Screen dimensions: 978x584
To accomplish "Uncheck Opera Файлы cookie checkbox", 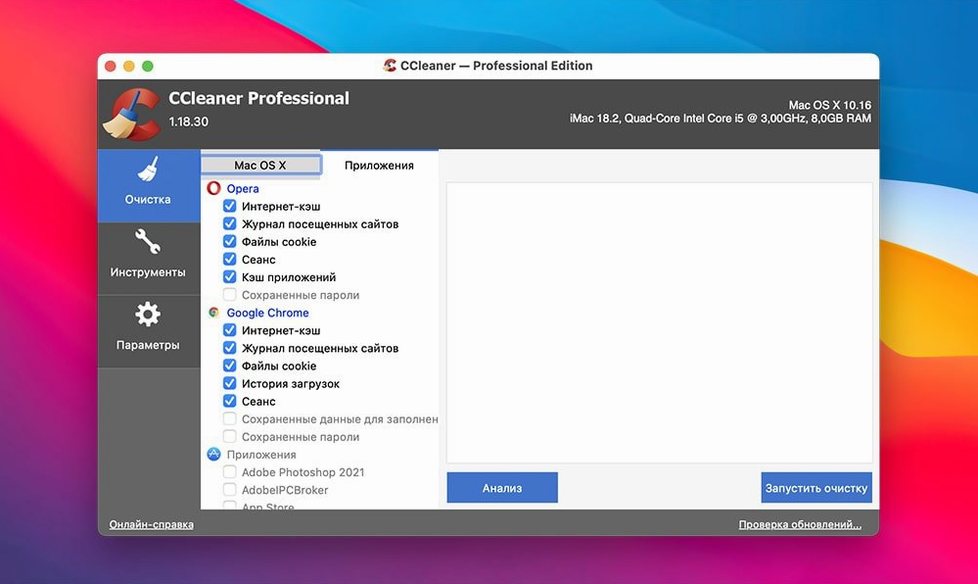I will (x=230, y=241).
